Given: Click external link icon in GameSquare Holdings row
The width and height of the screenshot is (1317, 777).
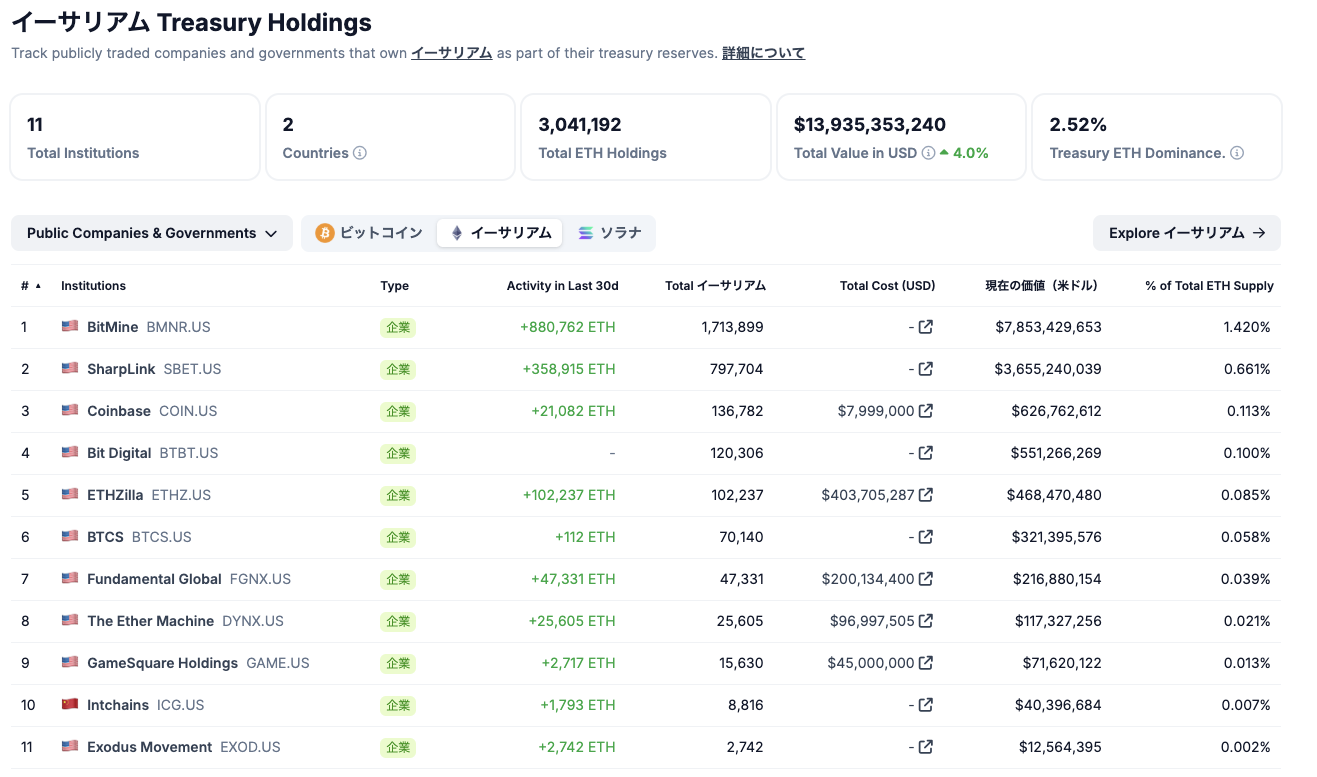Looking at the screenshot, I should coord(926,663).
